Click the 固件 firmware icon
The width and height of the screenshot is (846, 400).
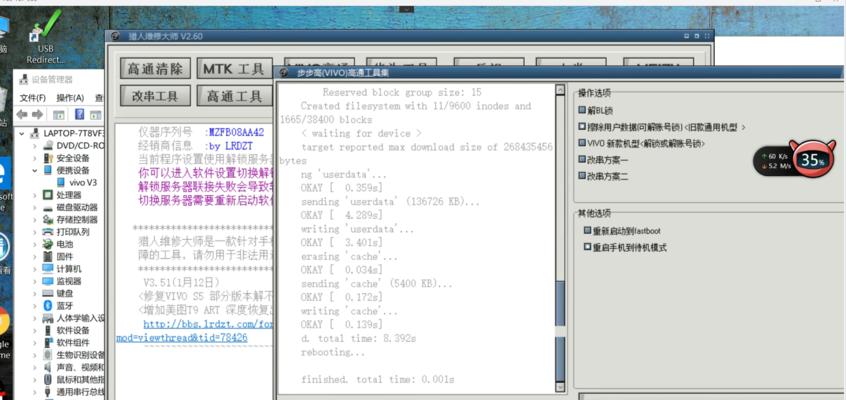48,256
